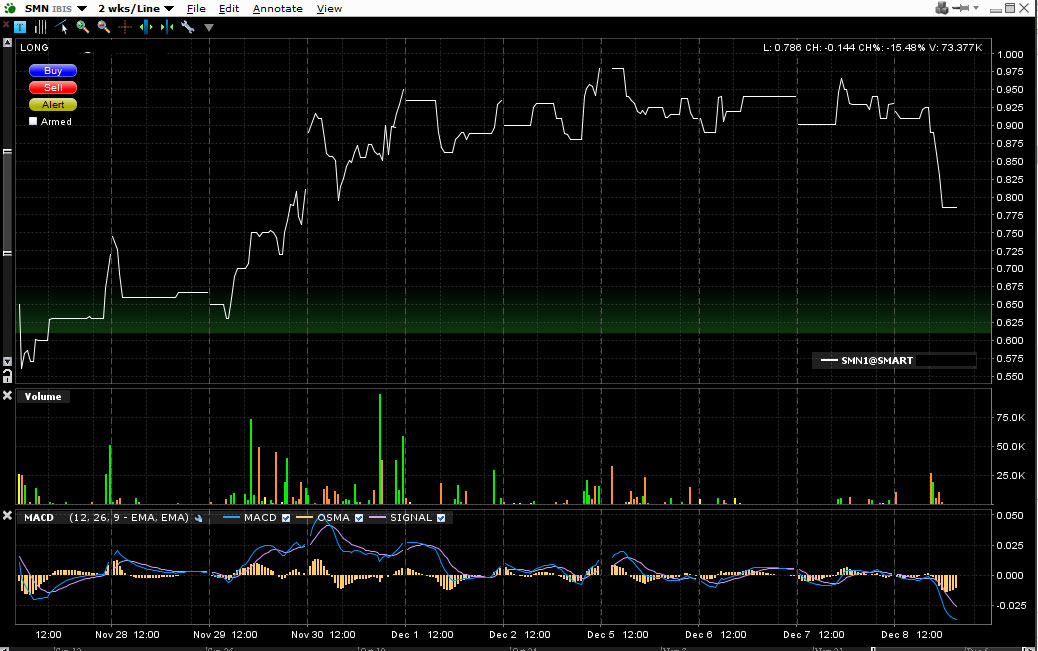
Task: Click the gray cubes grouping icon
Action: point(941,8)
